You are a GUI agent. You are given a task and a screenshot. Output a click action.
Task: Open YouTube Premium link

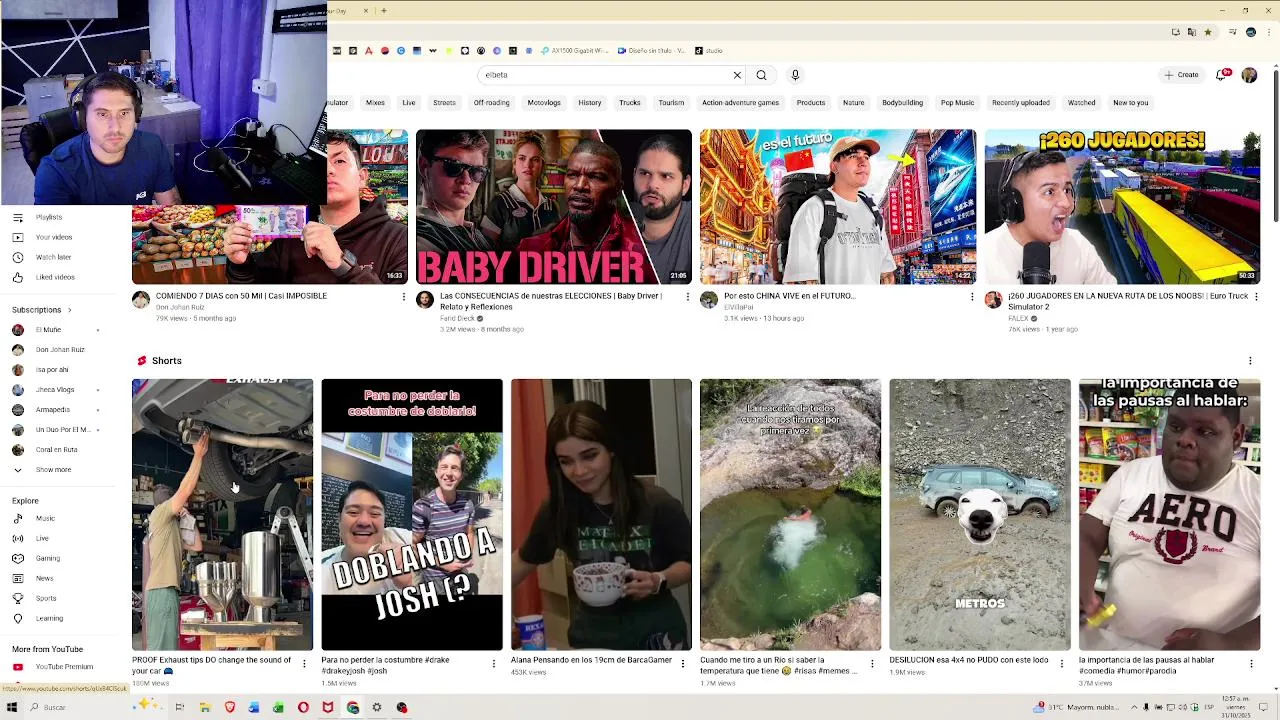[62, 667]
